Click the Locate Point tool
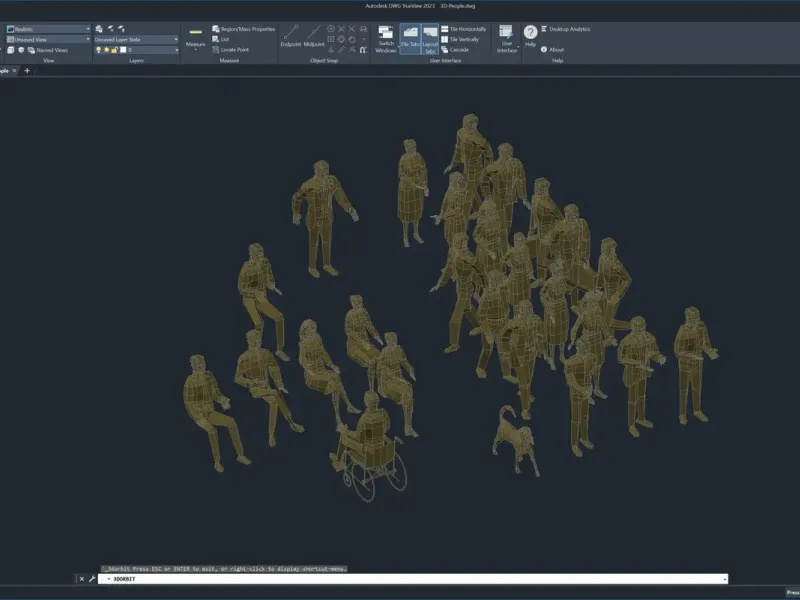Image resolution: width=800 pixels, height=600 pixels. (234, 49)
